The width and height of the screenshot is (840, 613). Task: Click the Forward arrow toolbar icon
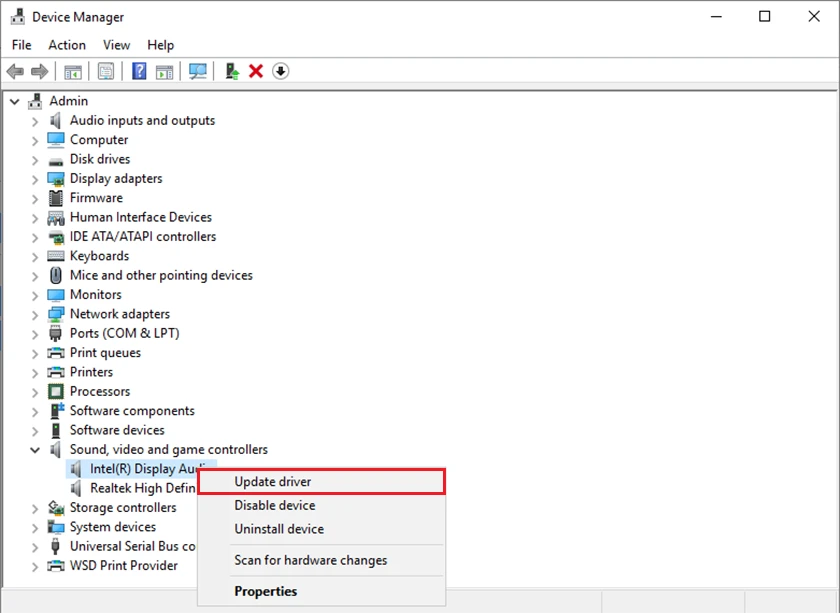(40, 71)
